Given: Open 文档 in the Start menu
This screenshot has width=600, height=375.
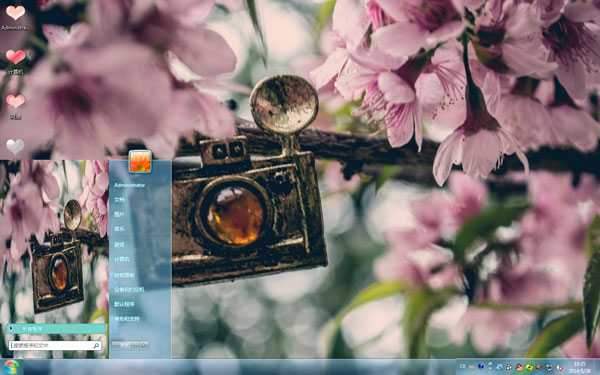Looking at the screenshot, I should tap(119, 200).
